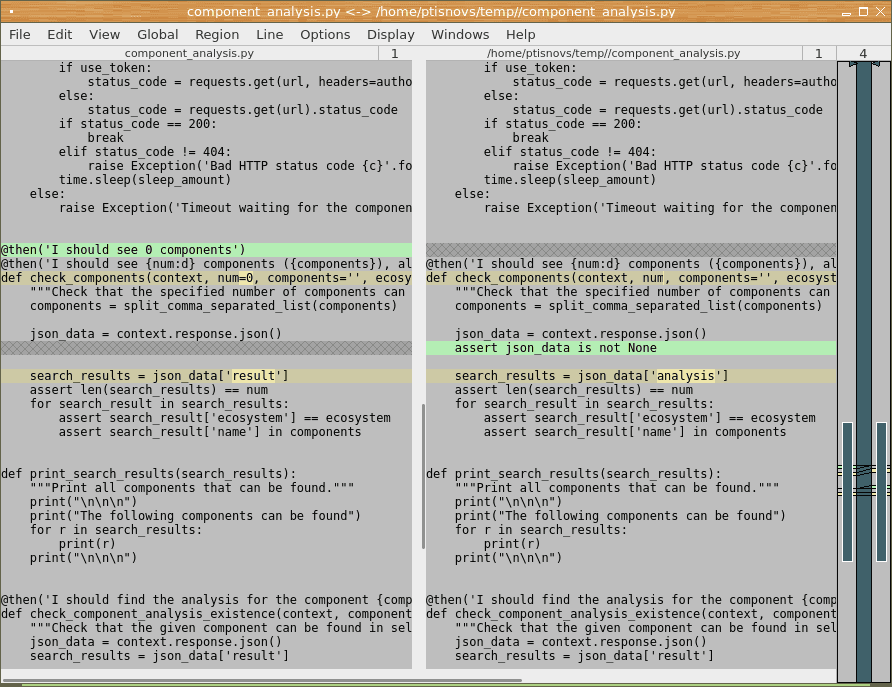The width and height of the screenshot is (892, 687).
Task: Click right pane line number field
Action: [x=819, y=53]
